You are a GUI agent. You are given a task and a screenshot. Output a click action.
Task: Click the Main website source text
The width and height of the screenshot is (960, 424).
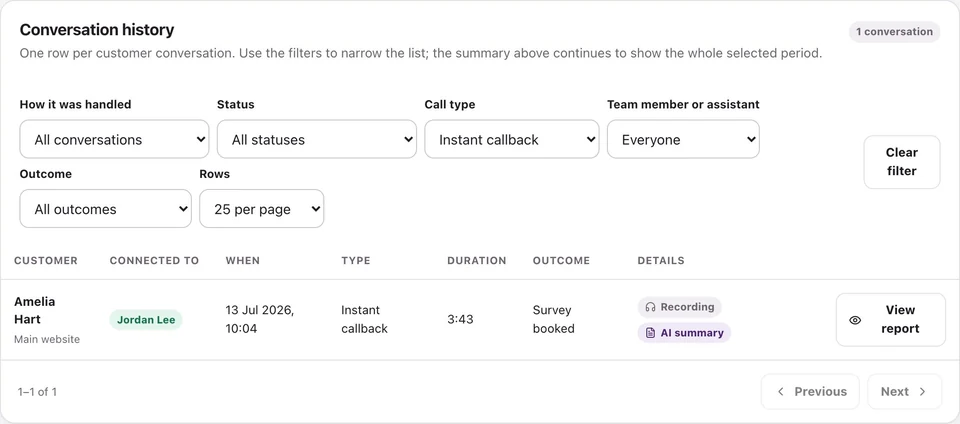tap(47, 339)
